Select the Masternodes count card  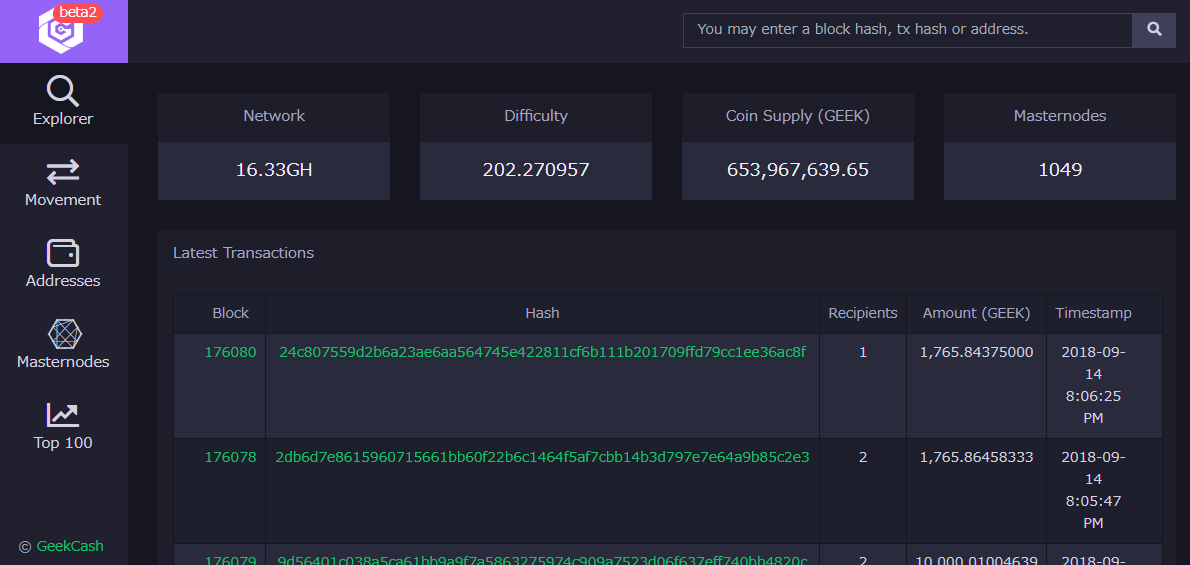tap(1060, 146)
